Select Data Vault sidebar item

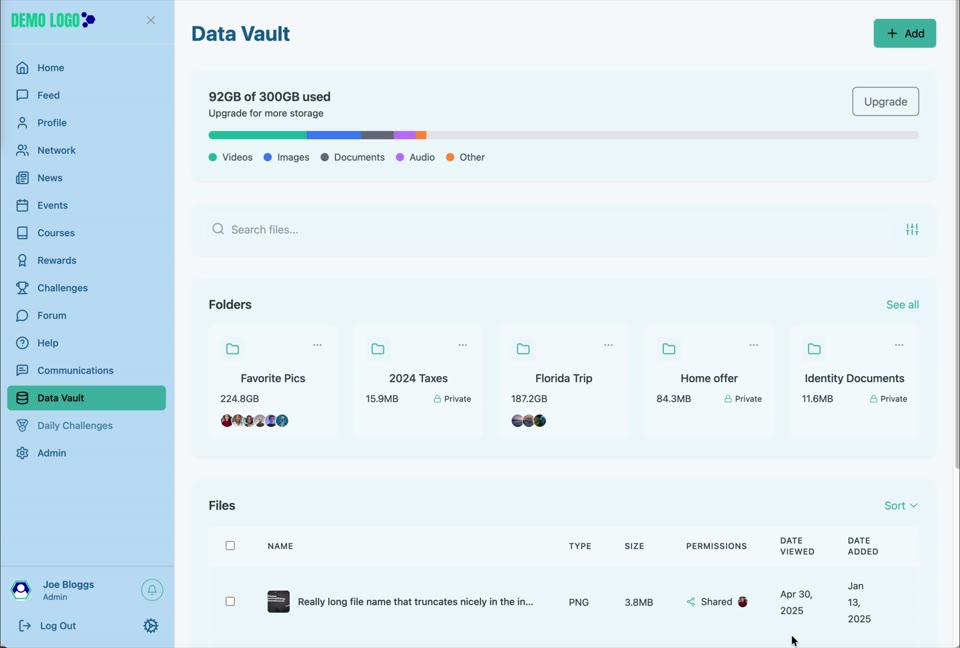coord(86,398)
